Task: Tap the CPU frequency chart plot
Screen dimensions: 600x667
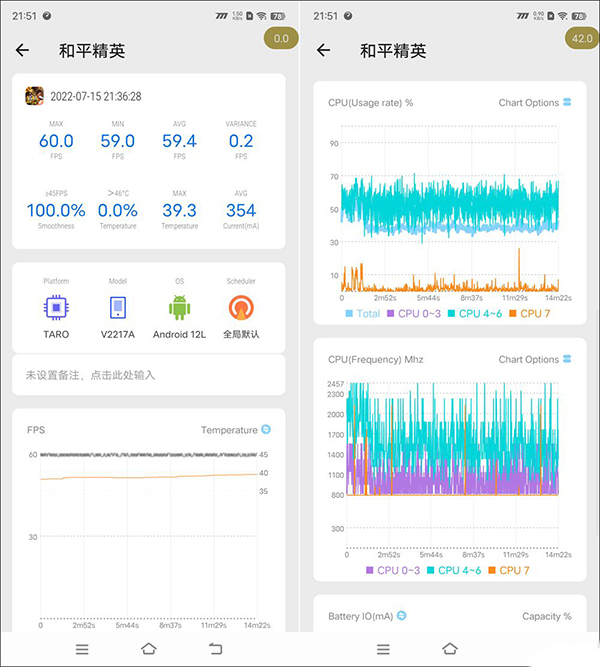Action: point(452,465)
